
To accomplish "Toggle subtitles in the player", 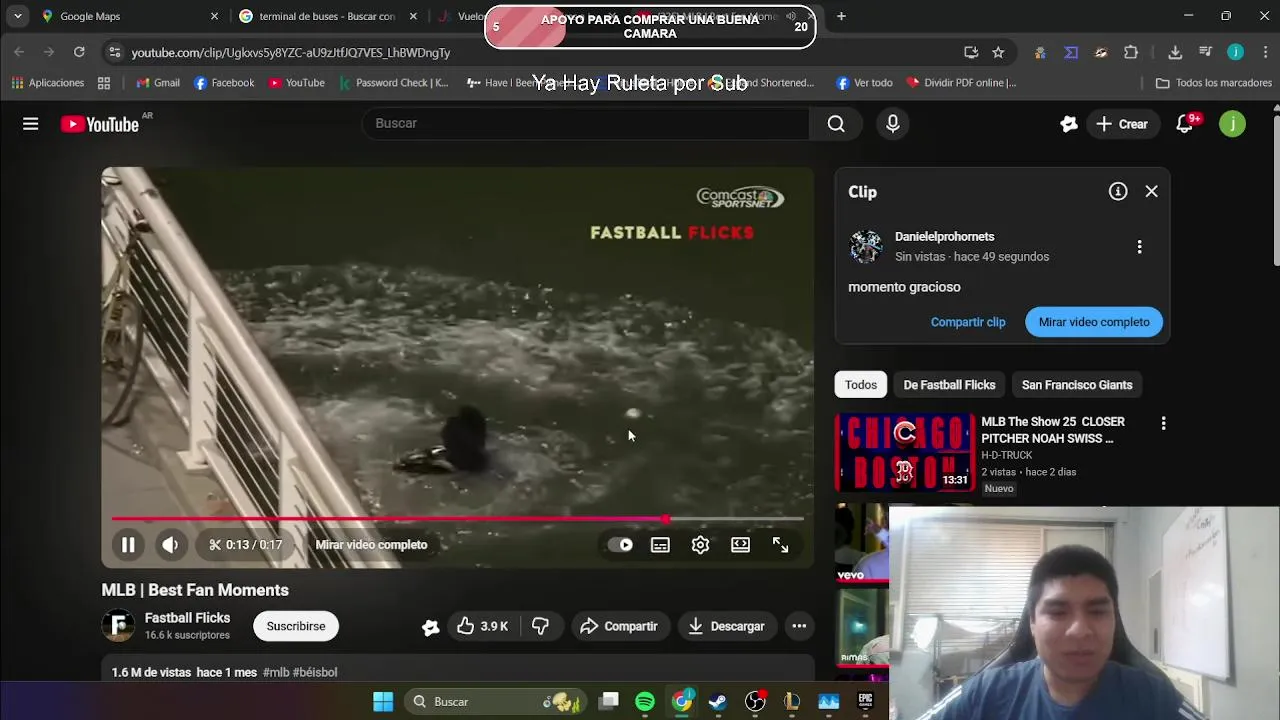I will click(660, 545).
